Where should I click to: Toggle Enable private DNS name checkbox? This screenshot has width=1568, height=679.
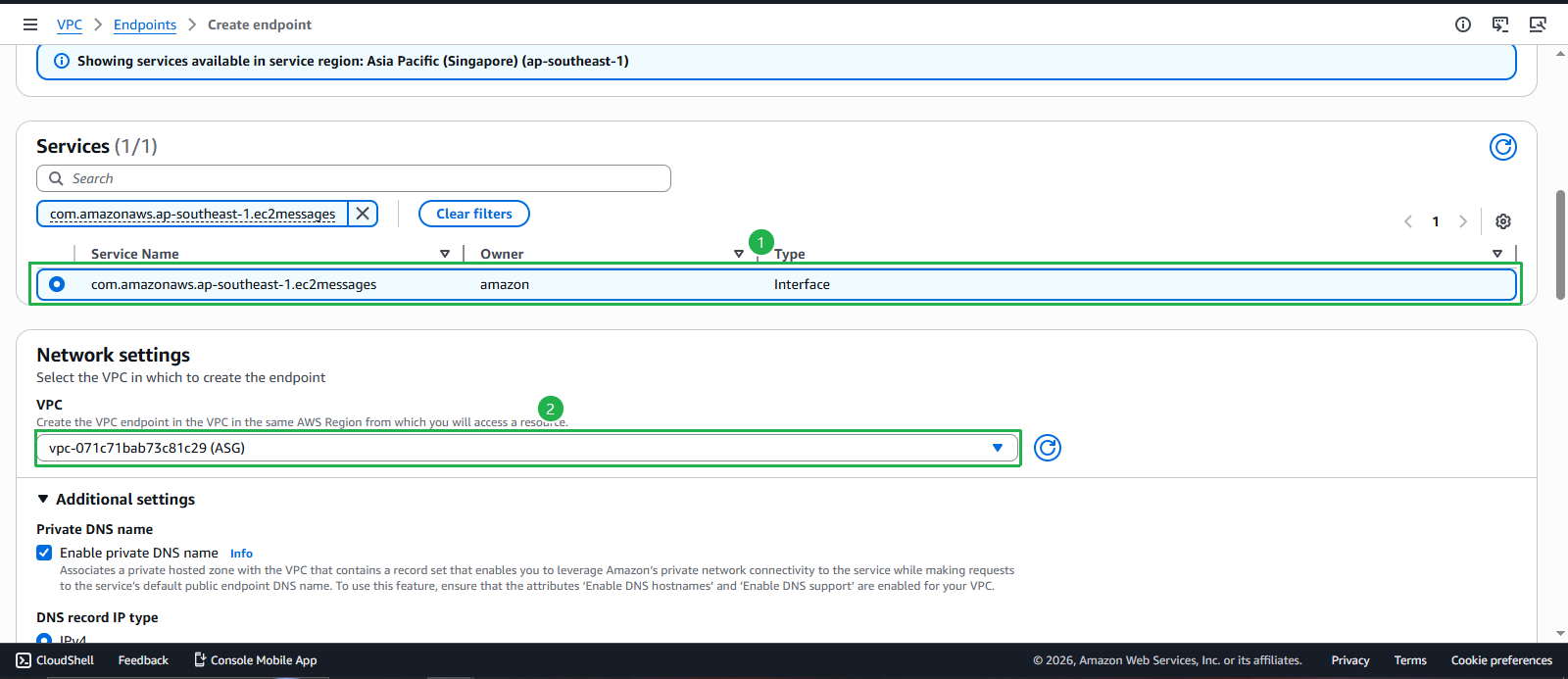44,553
